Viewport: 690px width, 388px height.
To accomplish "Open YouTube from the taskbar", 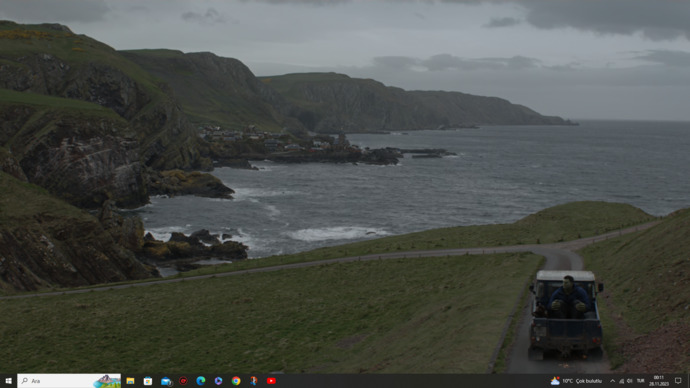I will pyautogui.click(x=272, y=381).
